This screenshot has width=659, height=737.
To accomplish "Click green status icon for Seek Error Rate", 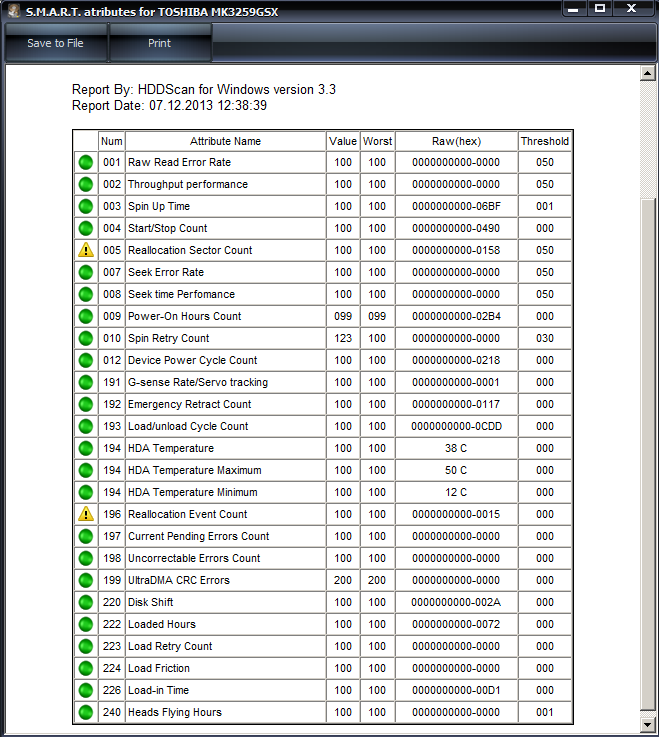I will pos(86,272).
